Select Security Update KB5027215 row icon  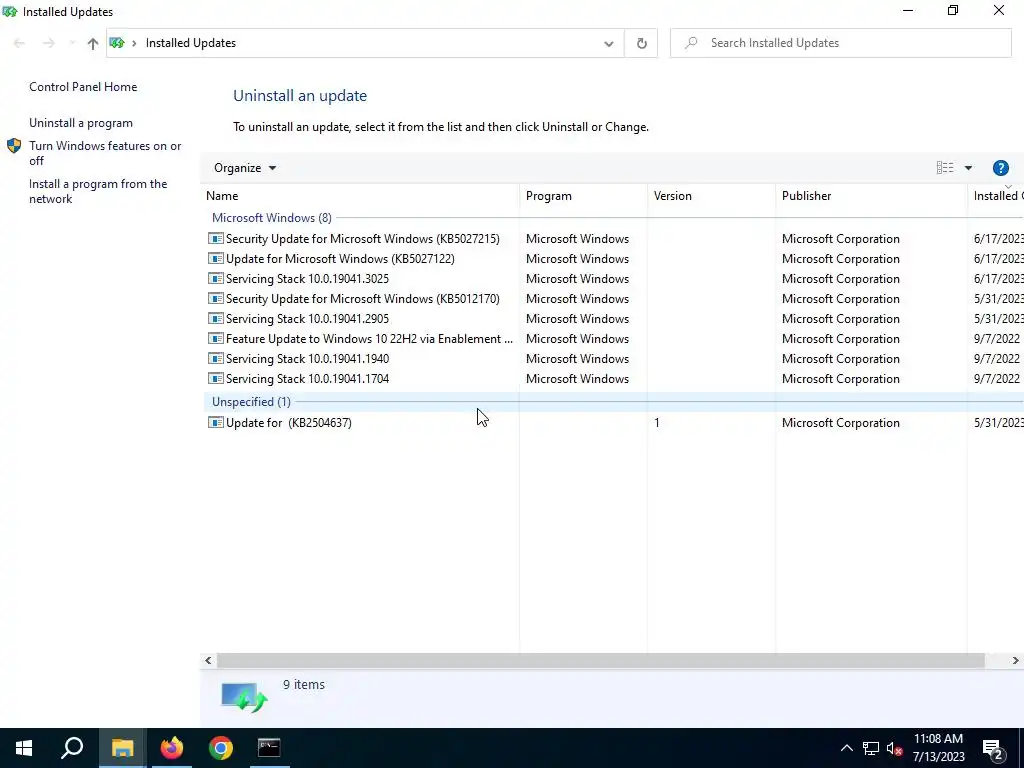pos(216,238)
